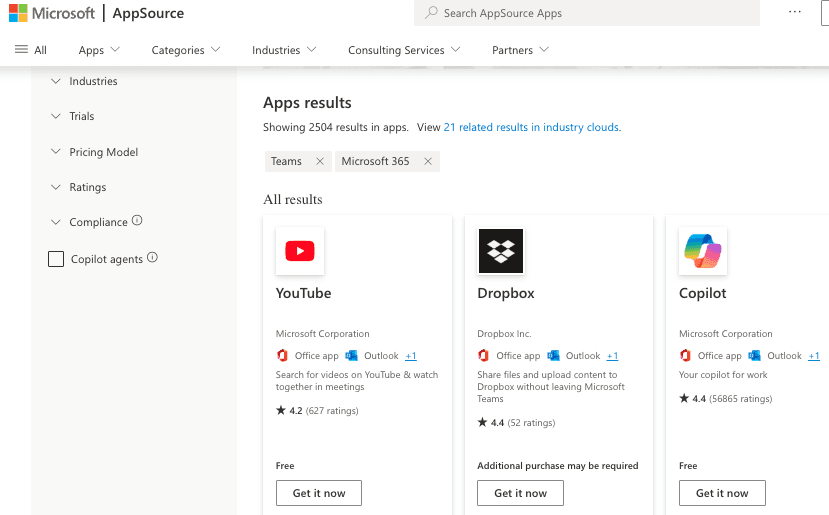Expand the Compliance filter section
This screenshot has height=515, width=829.
point(89,222)
